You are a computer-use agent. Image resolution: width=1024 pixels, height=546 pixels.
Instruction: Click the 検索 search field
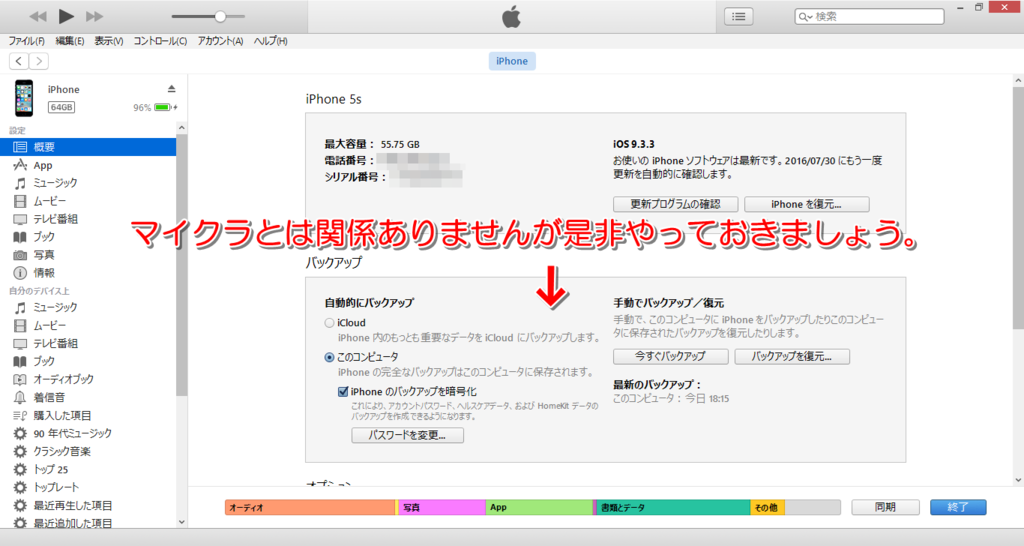(x=869, y=16)
